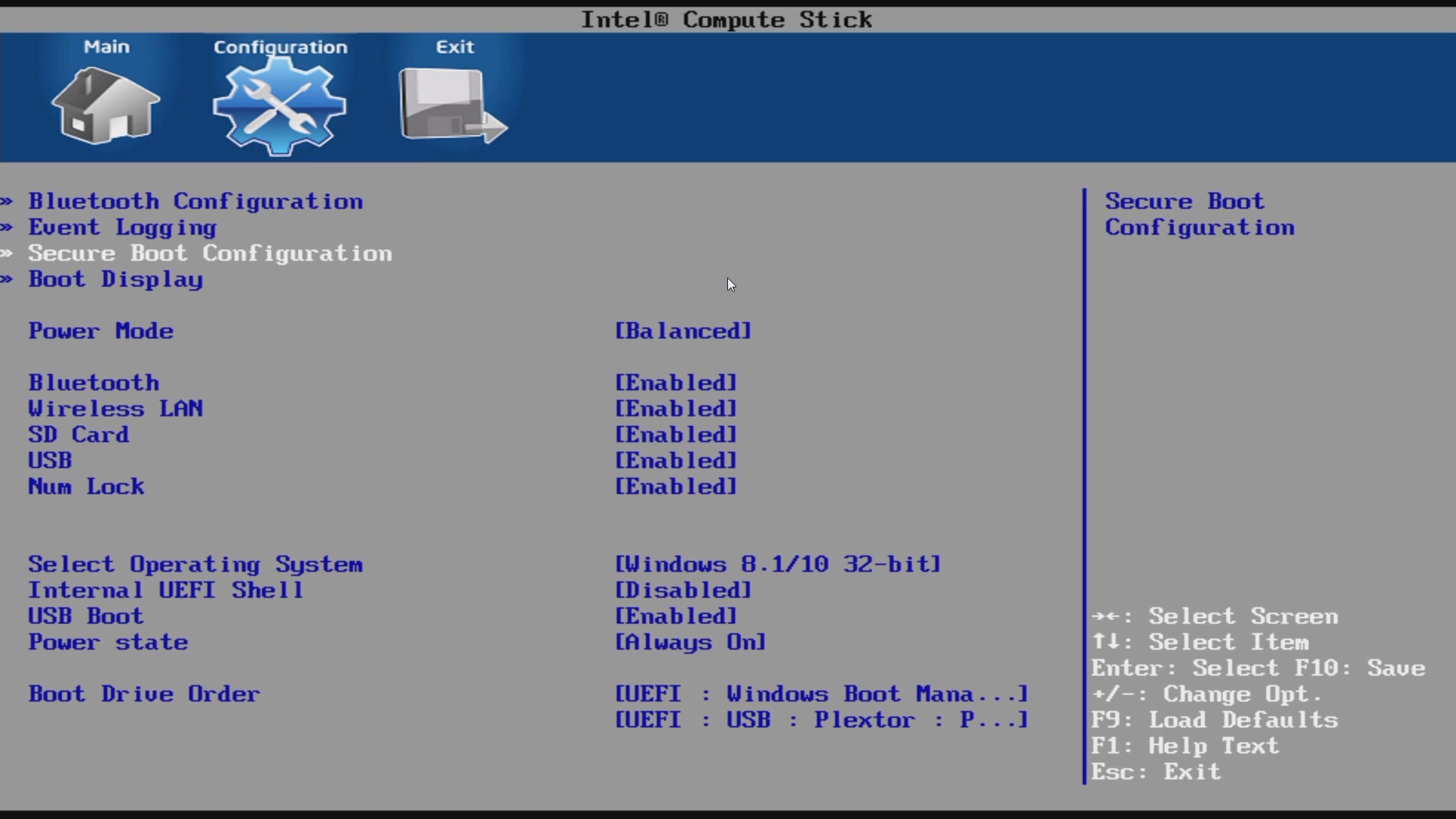Image resolution: width=1456 pixels, height=819 pixels.
Task: Expand arrow beside Boot Display
Action: 7,280
